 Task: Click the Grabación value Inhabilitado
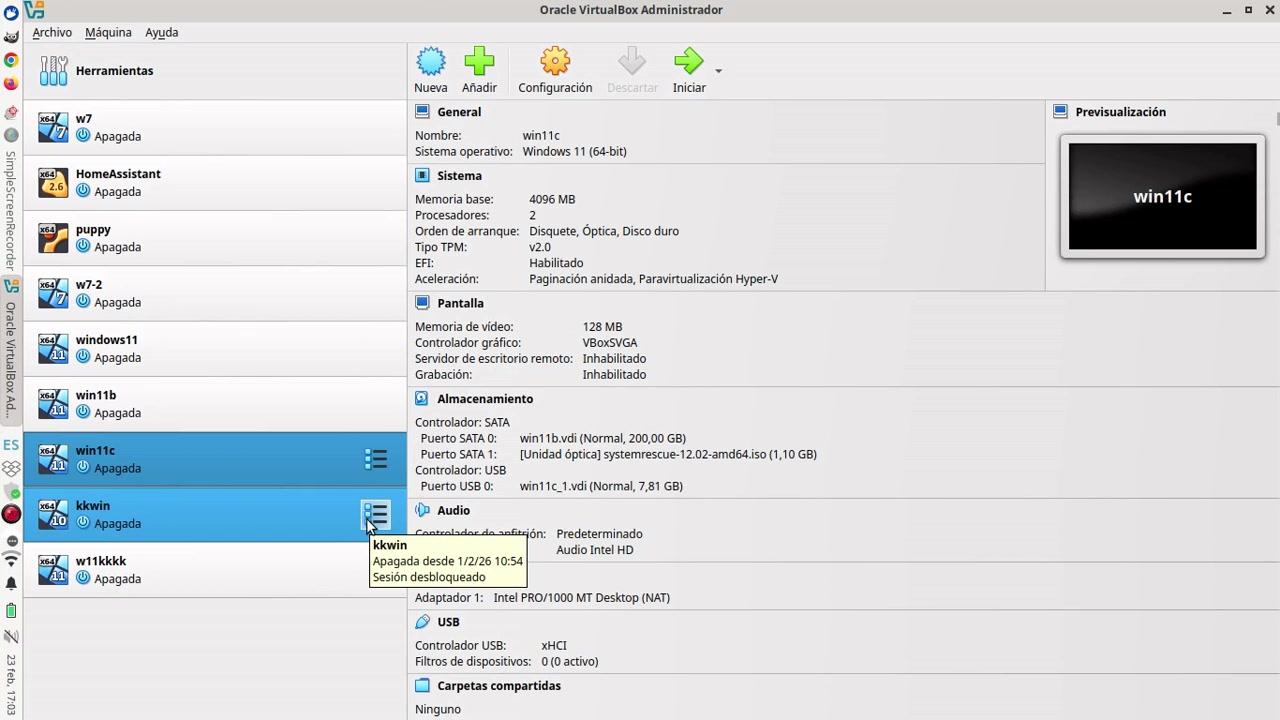pos(614,375)
